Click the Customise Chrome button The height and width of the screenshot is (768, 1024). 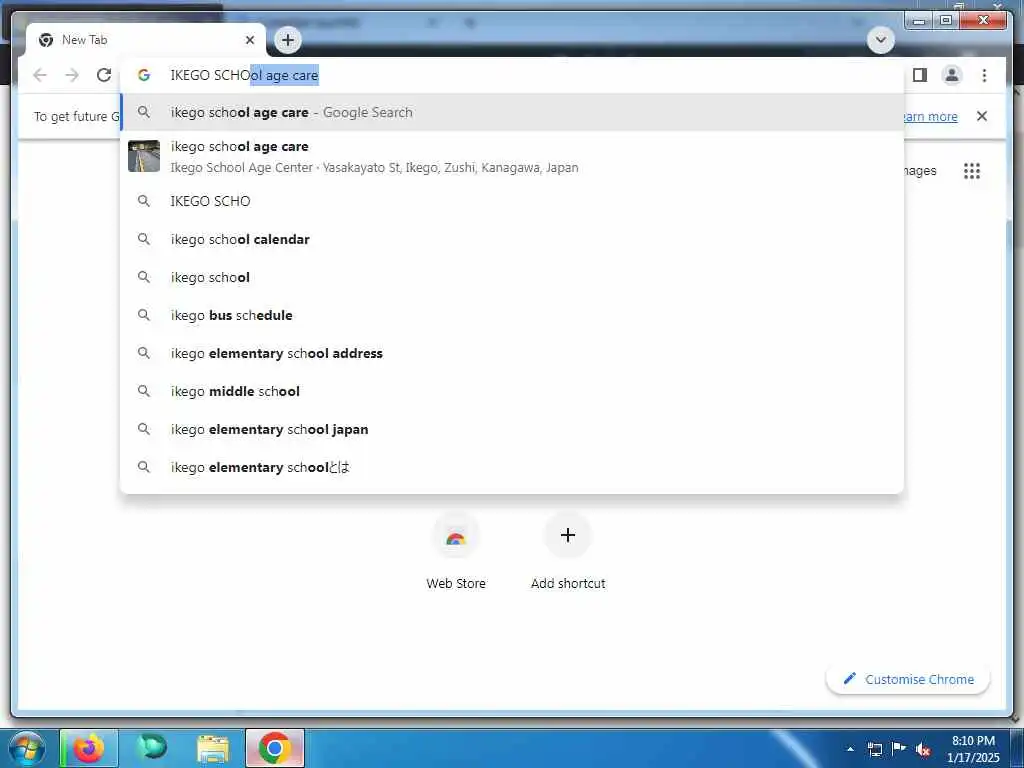(x=908, y=679)
